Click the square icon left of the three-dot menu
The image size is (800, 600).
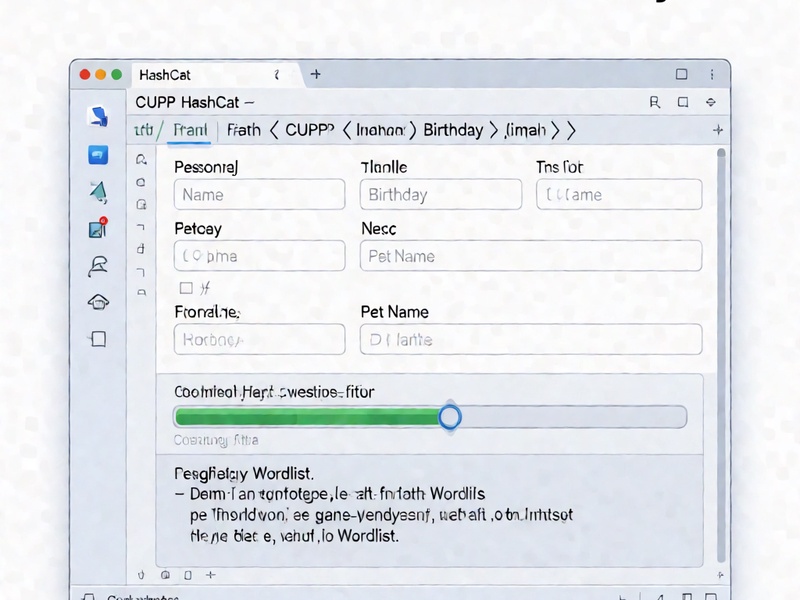[682, 74]
